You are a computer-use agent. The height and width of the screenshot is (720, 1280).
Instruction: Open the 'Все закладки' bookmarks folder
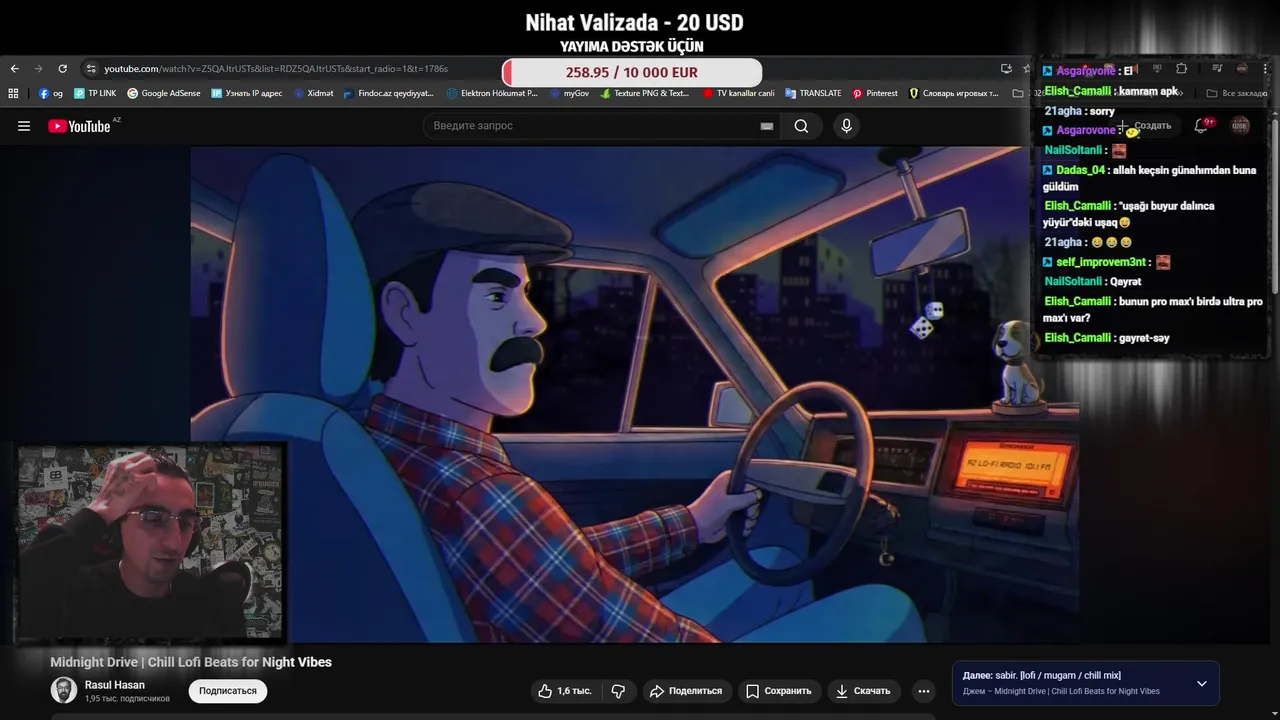pyautogui.click(x=1238, y=93)
